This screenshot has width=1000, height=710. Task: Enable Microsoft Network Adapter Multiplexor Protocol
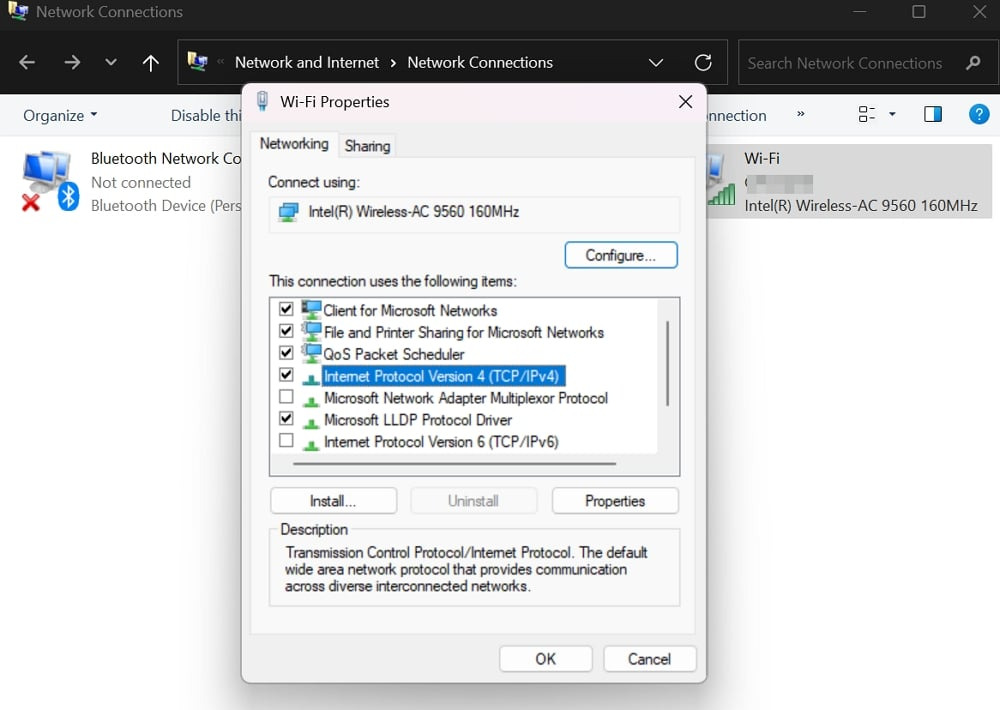coord(287,397)
